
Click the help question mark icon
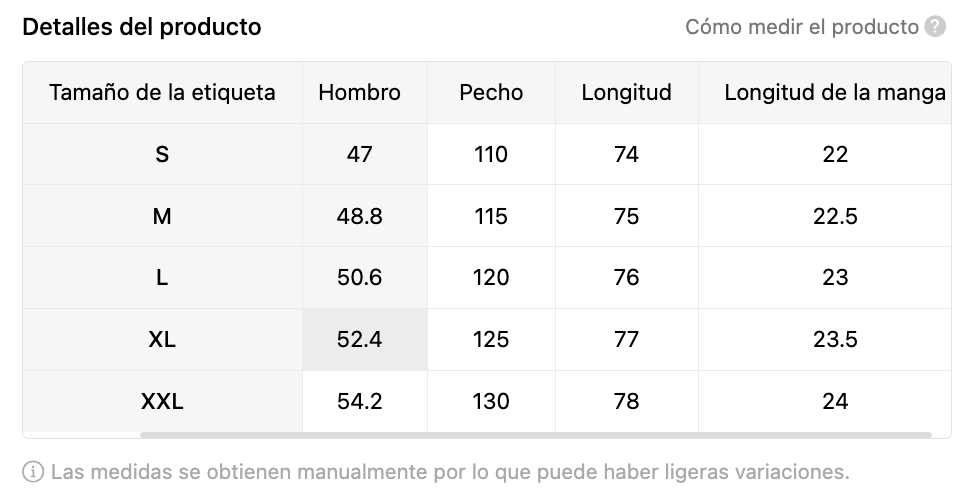click(935, 27)
